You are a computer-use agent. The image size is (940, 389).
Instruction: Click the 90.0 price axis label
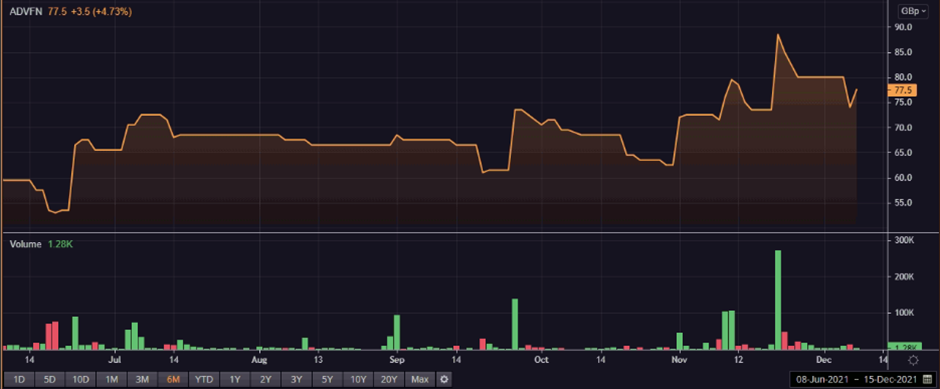tap(903, 27)
